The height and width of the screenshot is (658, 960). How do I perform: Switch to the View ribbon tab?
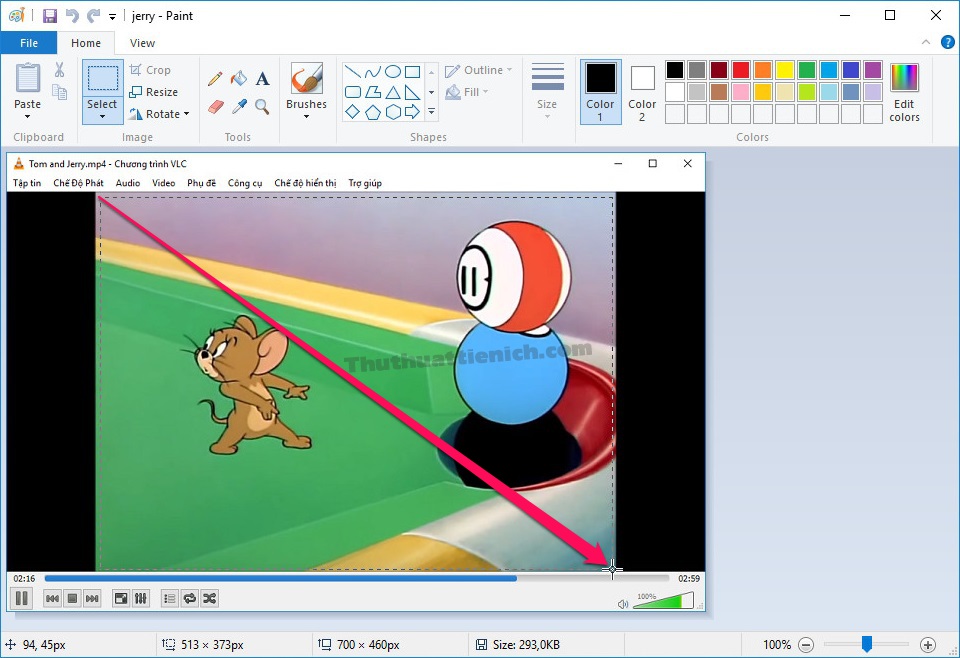pyautogui.click(x=142, y=43)
